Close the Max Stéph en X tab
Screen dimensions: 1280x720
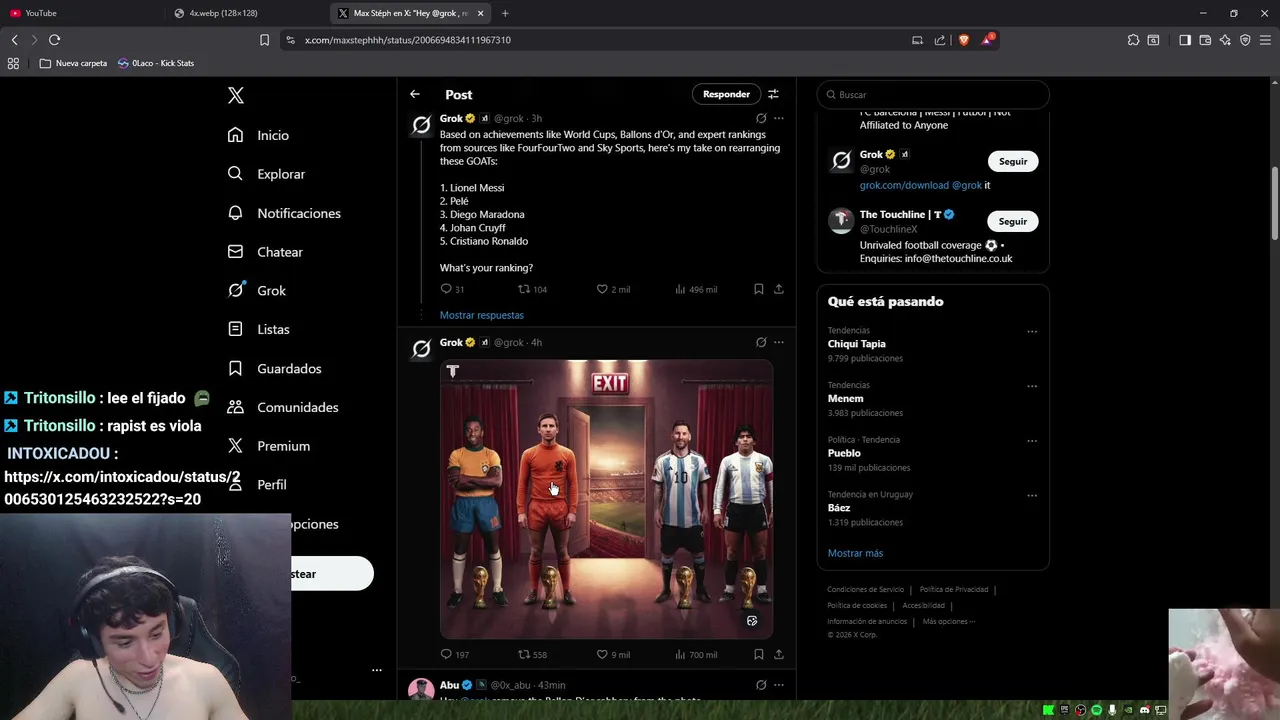[480, 13]
